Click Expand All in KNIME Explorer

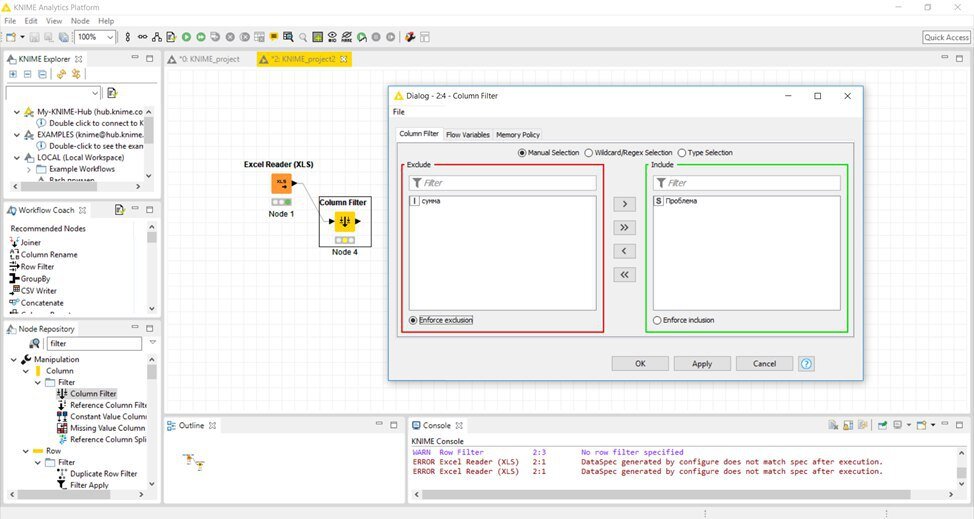point(13,74)
